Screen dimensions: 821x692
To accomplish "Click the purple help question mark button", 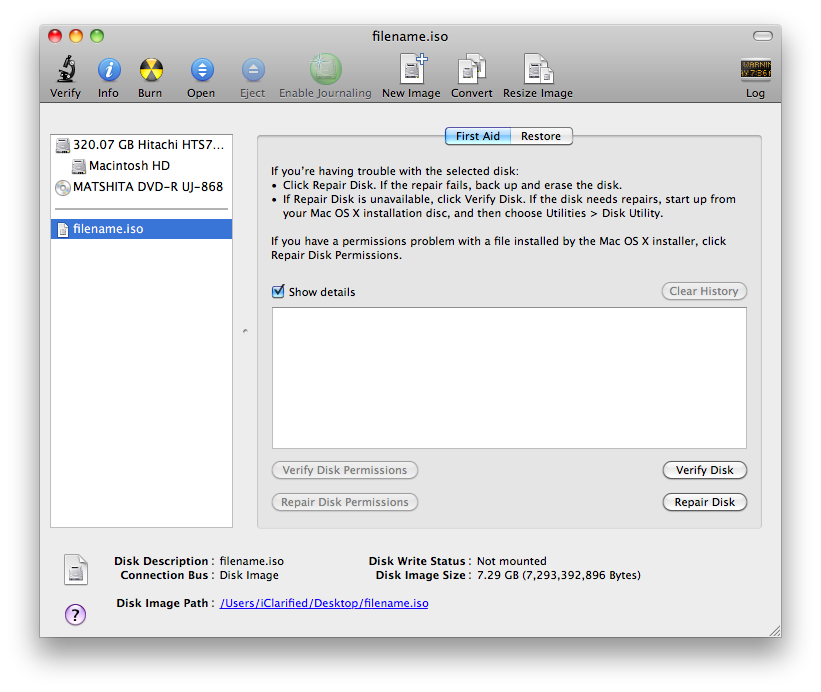I will [x=75, y=615].
